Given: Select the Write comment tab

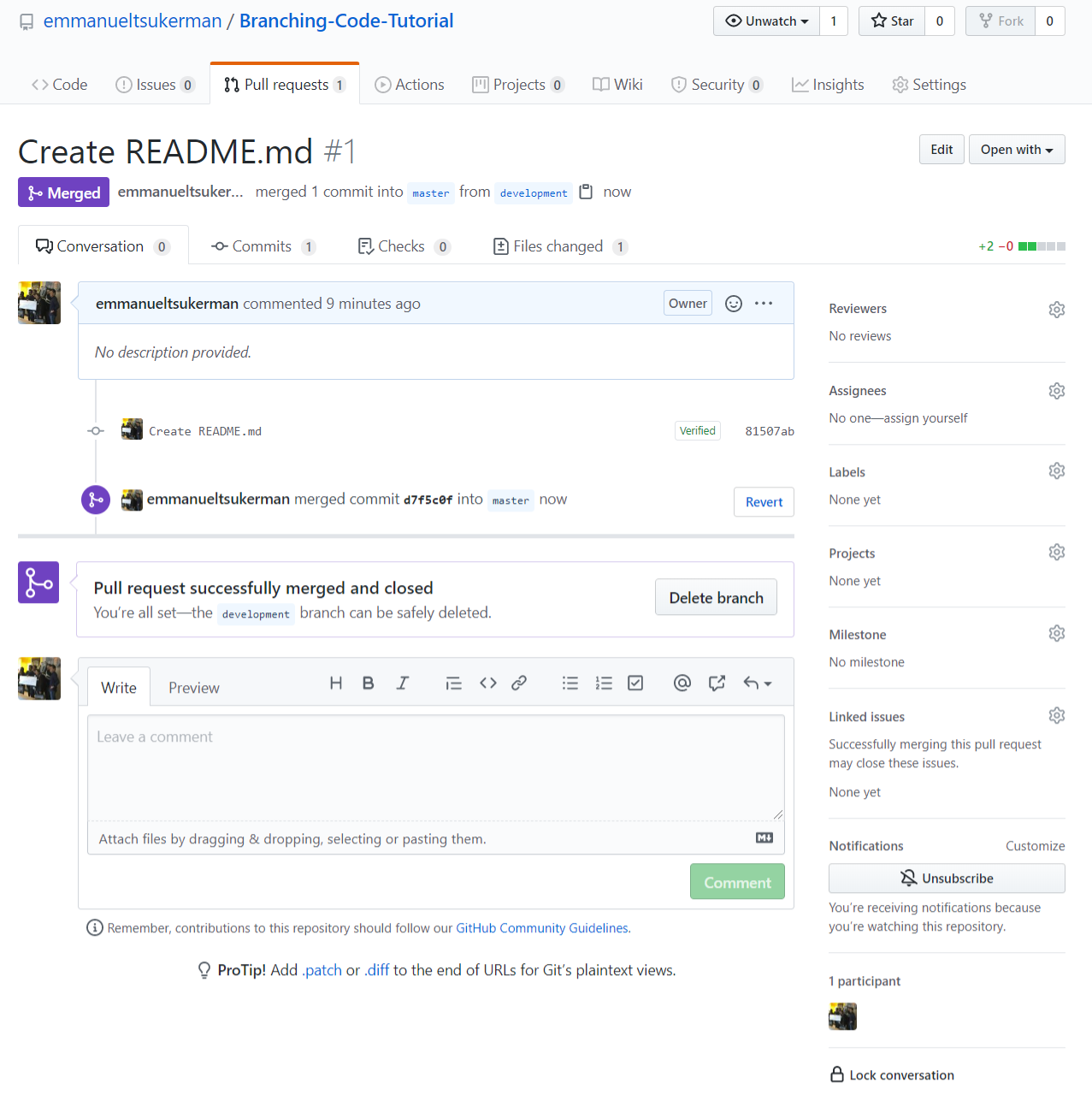Looking at the screenshot, I should [x=119, y=687].
